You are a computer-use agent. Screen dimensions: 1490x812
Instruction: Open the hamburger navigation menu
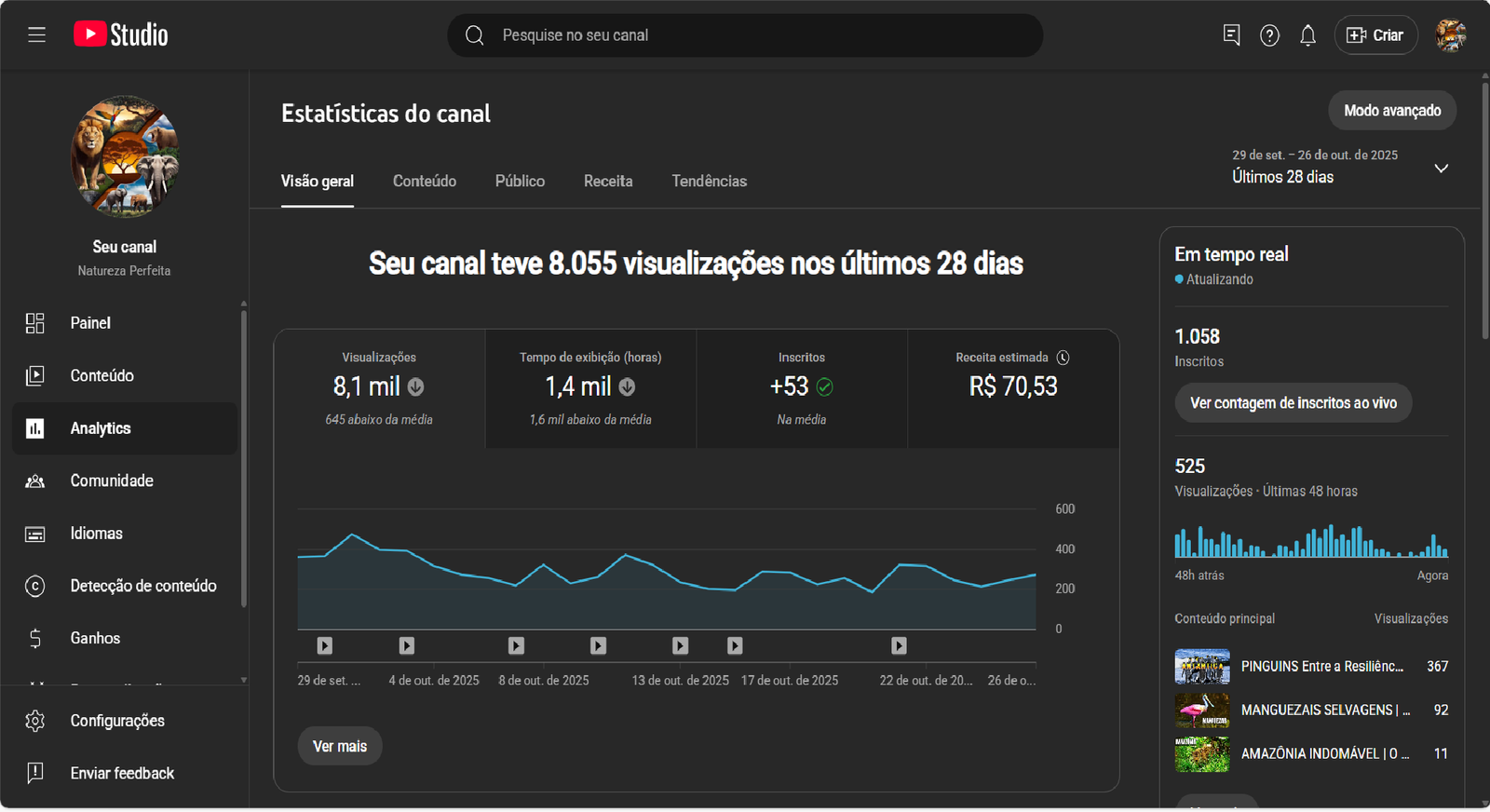click(x=36, y=35)
